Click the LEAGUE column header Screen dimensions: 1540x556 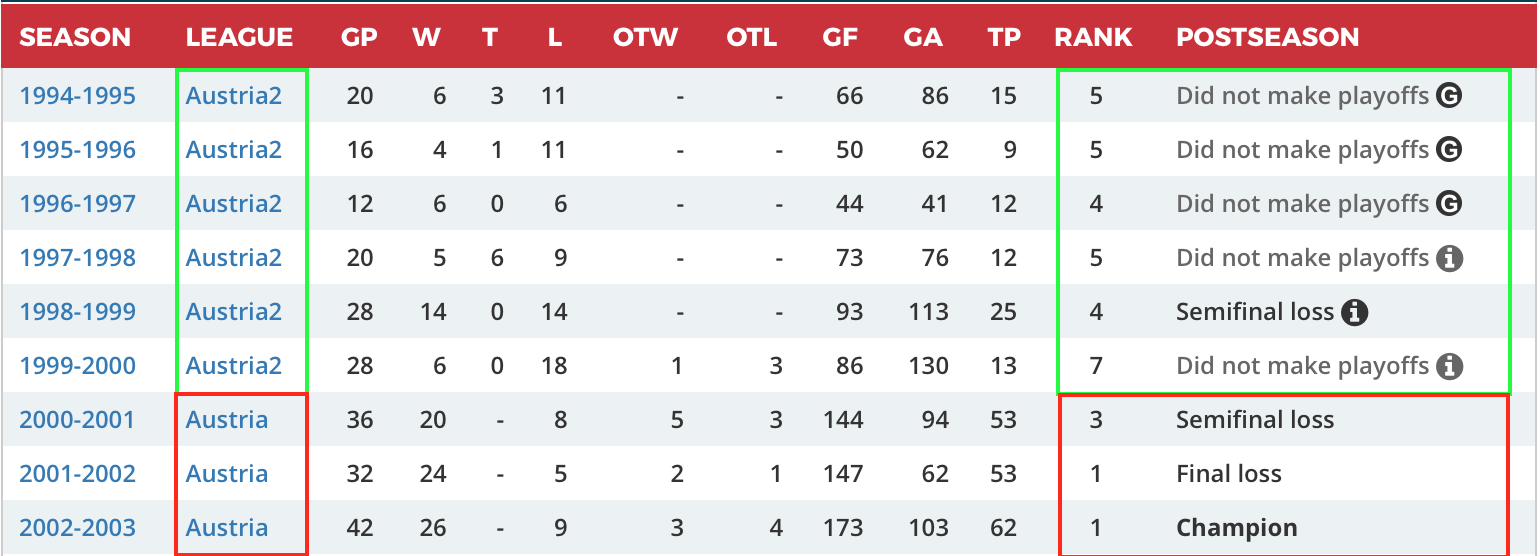239,38
